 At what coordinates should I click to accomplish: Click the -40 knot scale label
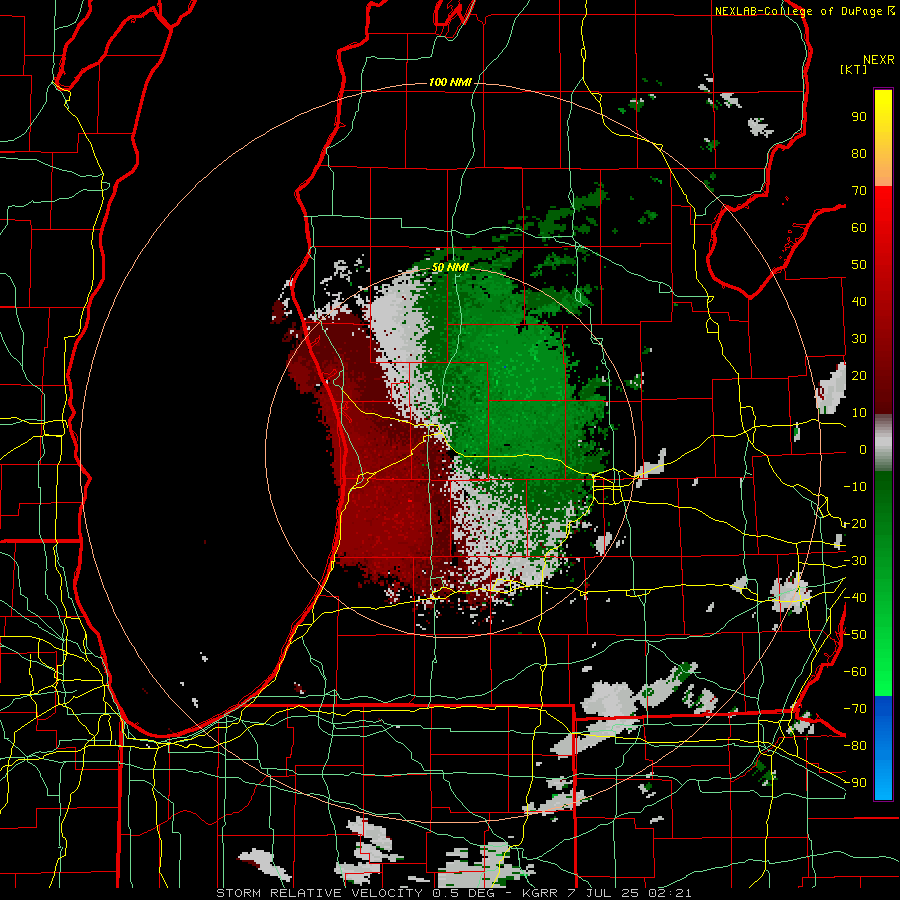click(855, 598)
